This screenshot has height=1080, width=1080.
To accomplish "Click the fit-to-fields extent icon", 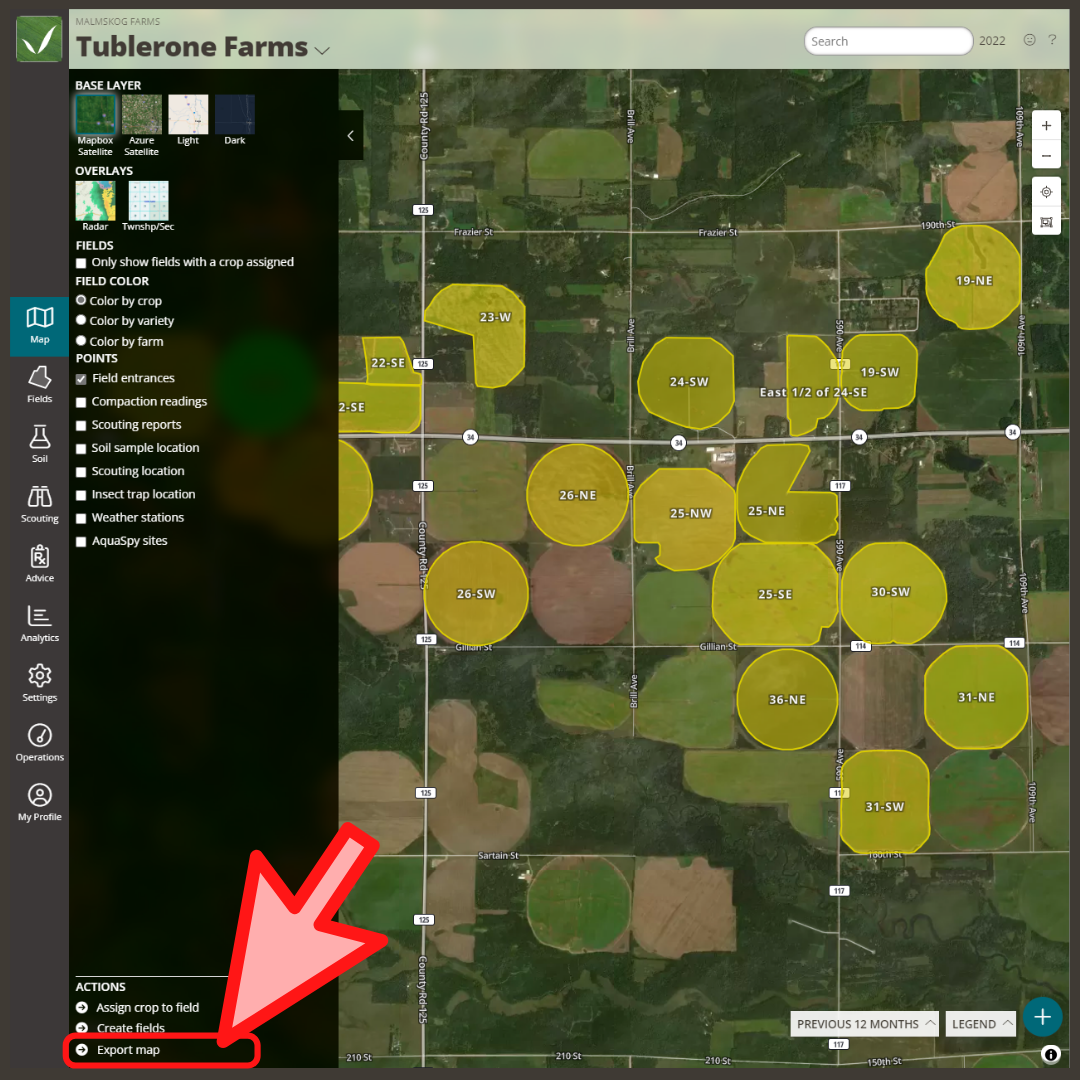I will coord(1046,222).
